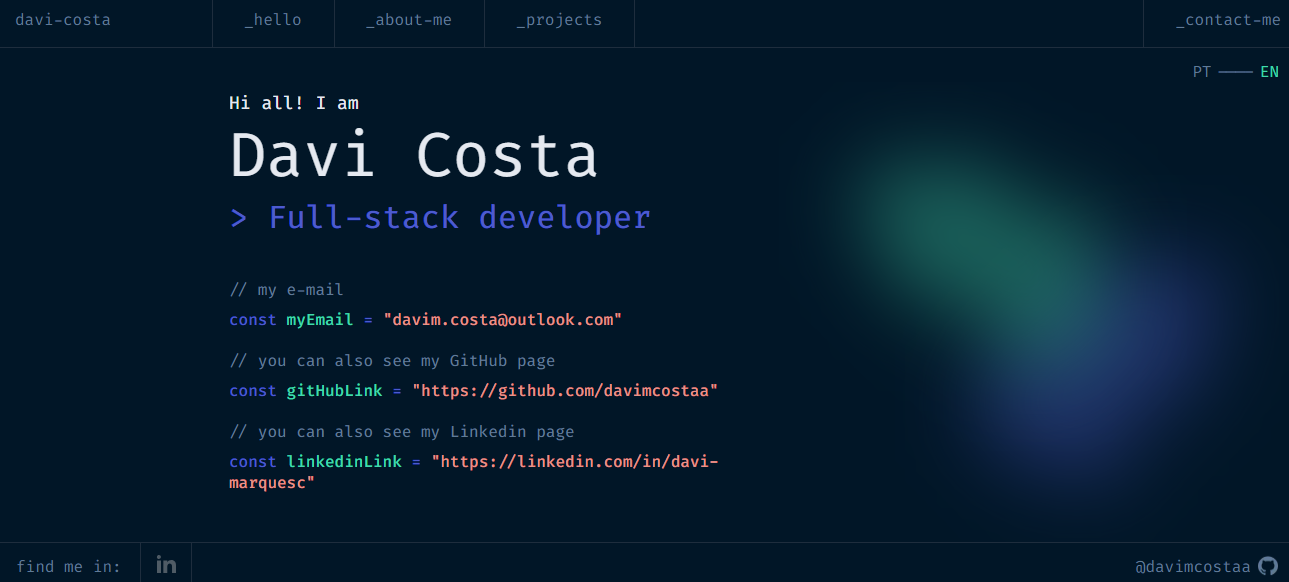Click the "Davi Costa" heading
This screenshot has height=582, width=1289.
coord(414,156)
